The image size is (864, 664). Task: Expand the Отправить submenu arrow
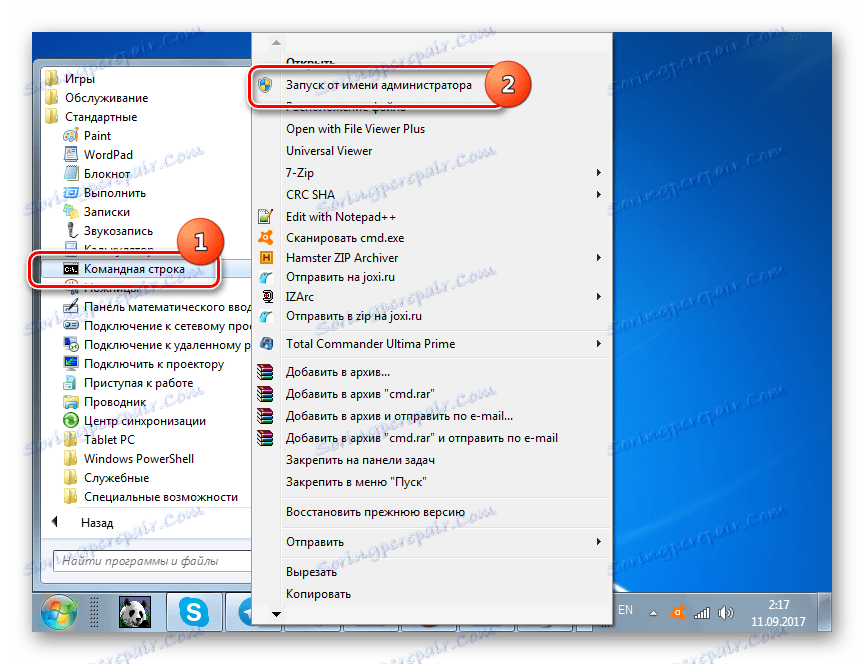(x=598, y=542)
